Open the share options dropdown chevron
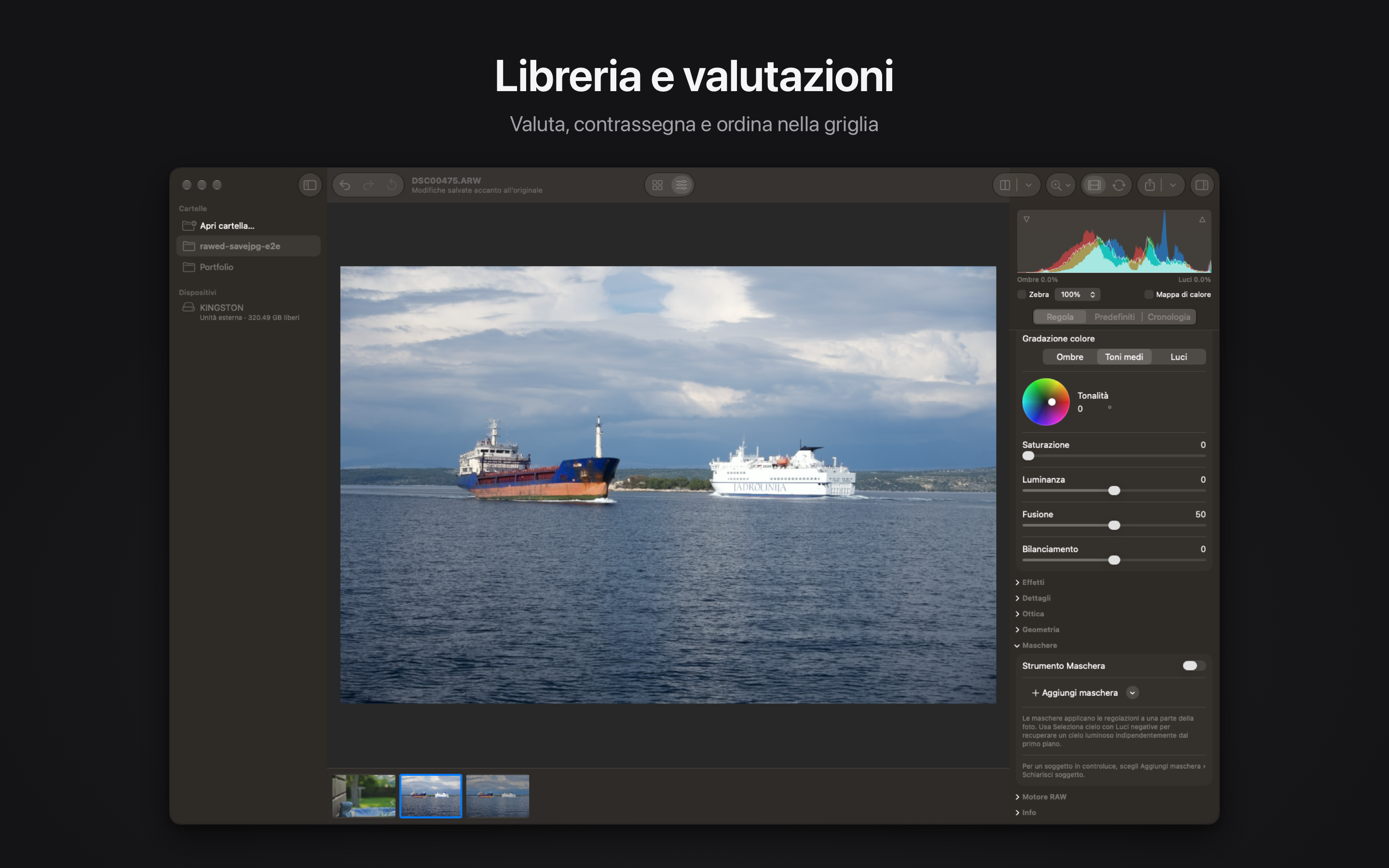 [1172, 185]
